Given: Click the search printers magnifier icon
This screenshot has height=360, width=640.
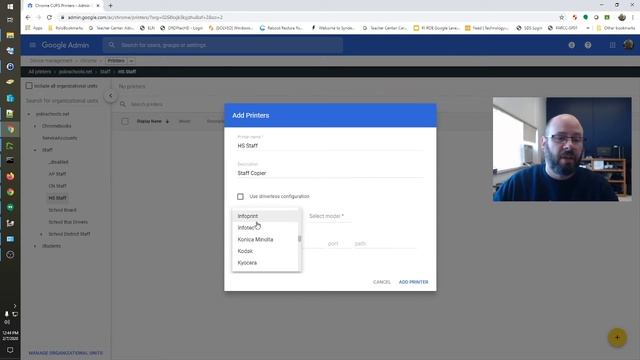Looking at the screenshot, I should point(123,104).
